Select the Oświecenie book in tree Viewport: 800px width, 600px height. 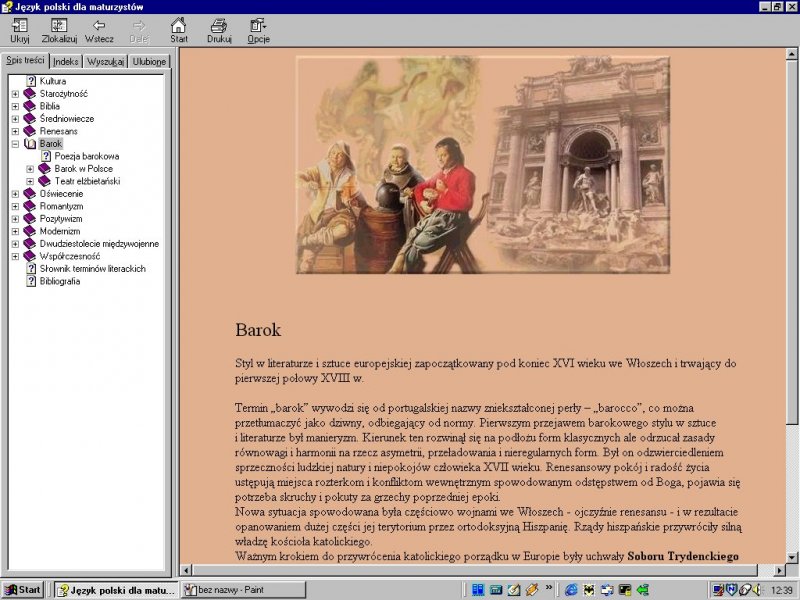coord(61,194)
